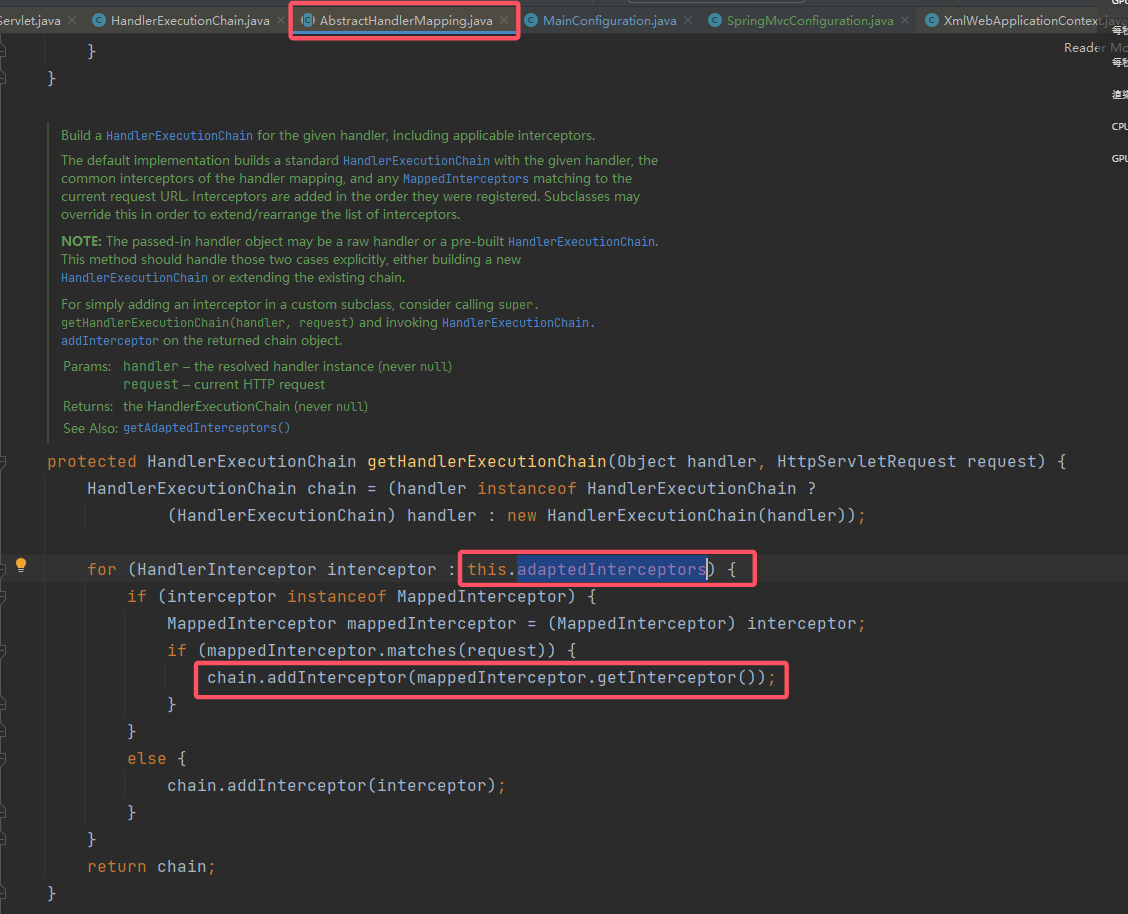Click 'handler – the resolved handler instance' doc line
The width and height of the screenshot is (1128, 914).
pyautogui.click(x=288, y=367)
